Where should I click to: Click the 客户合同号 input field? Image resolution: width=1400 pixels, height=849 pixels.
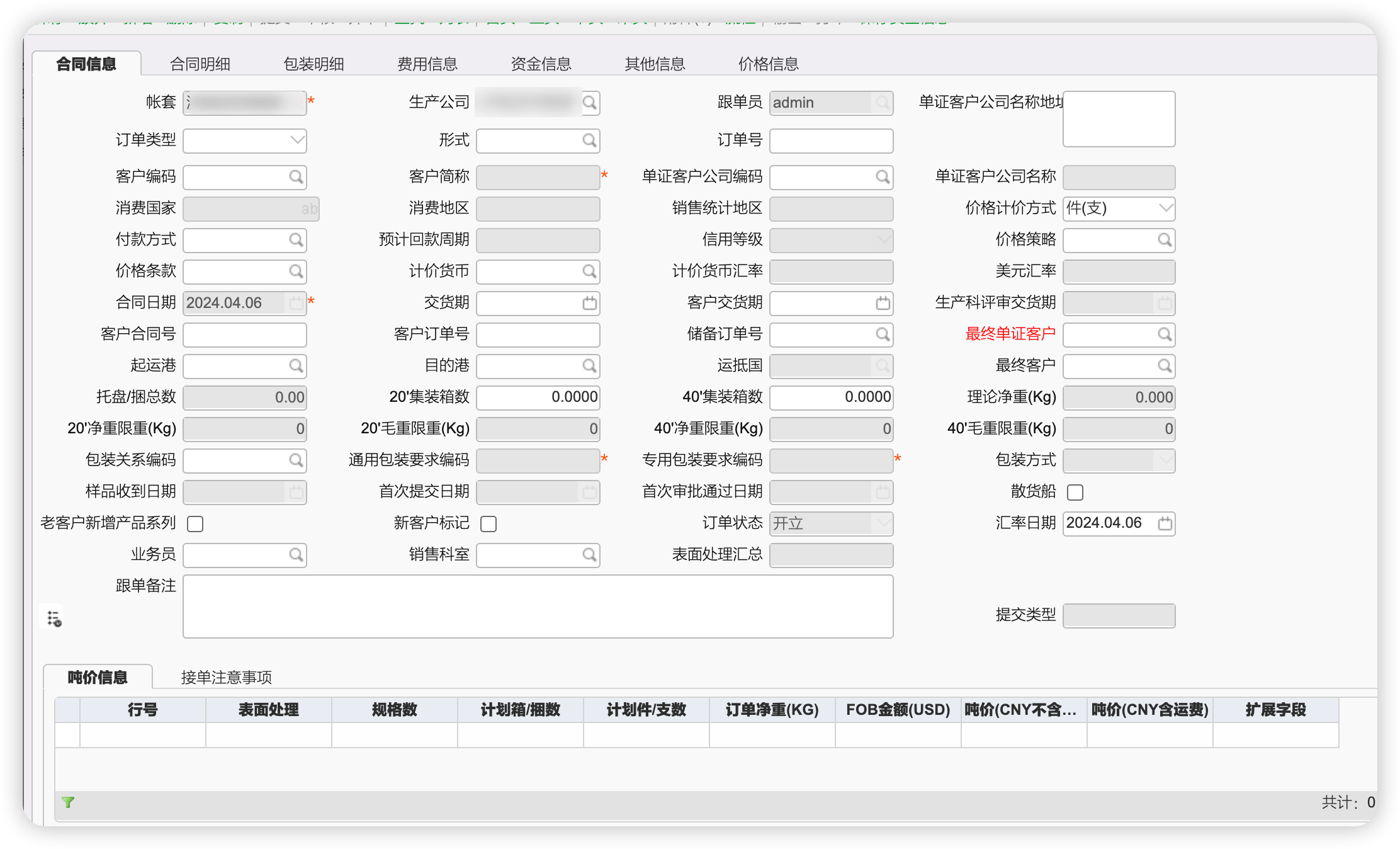click(244, 334)
